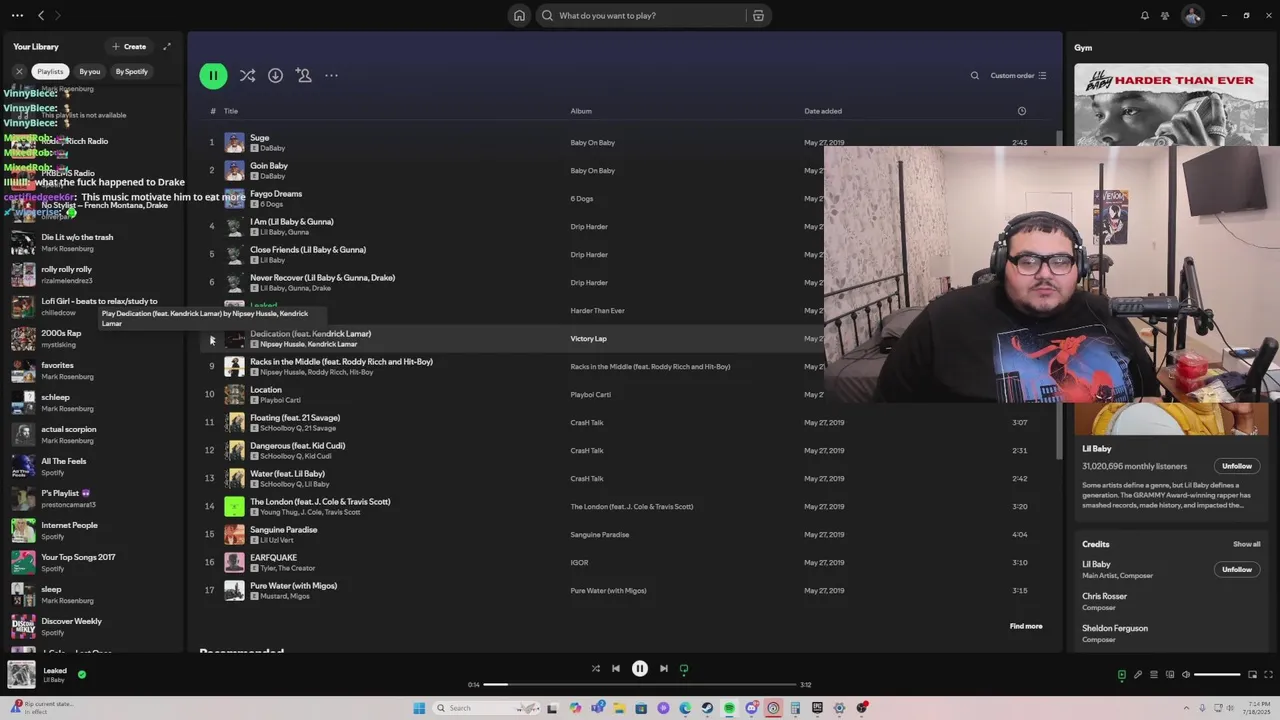This screenshot has height=720, width=1280.
Task: Open the Spotify three-dots app menu
Action: [x=17, y=15]
